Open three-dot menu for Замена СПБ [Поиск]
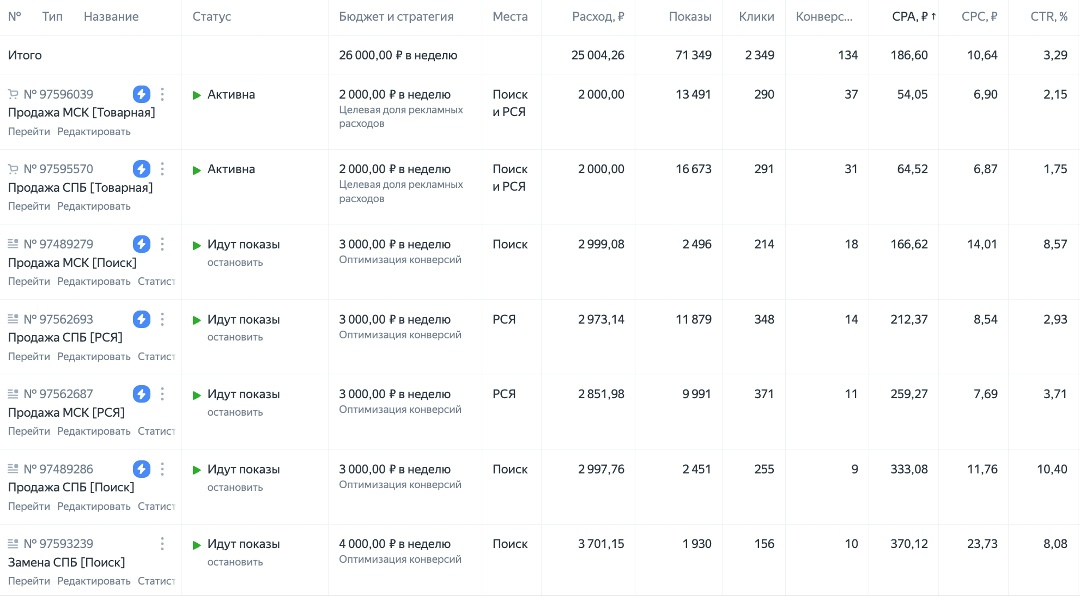 point(163,544)
